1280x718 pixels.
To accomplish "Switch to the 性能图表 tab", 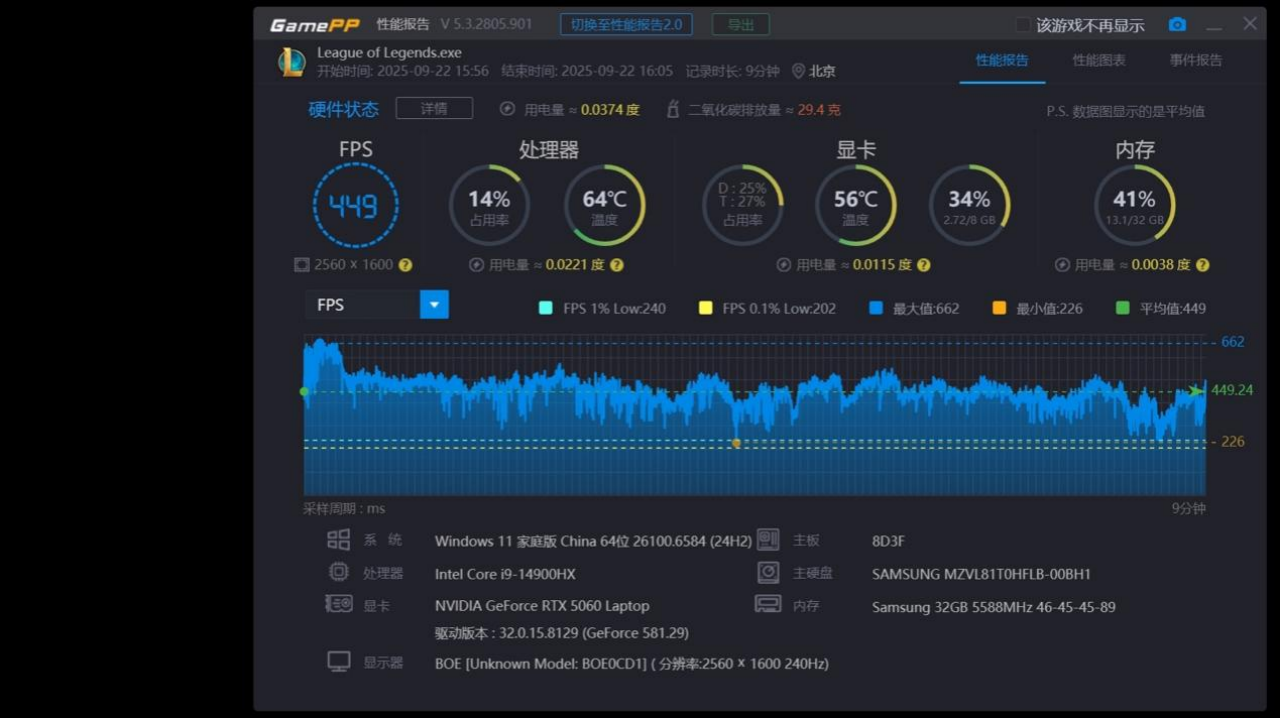I will point(1098,60).
